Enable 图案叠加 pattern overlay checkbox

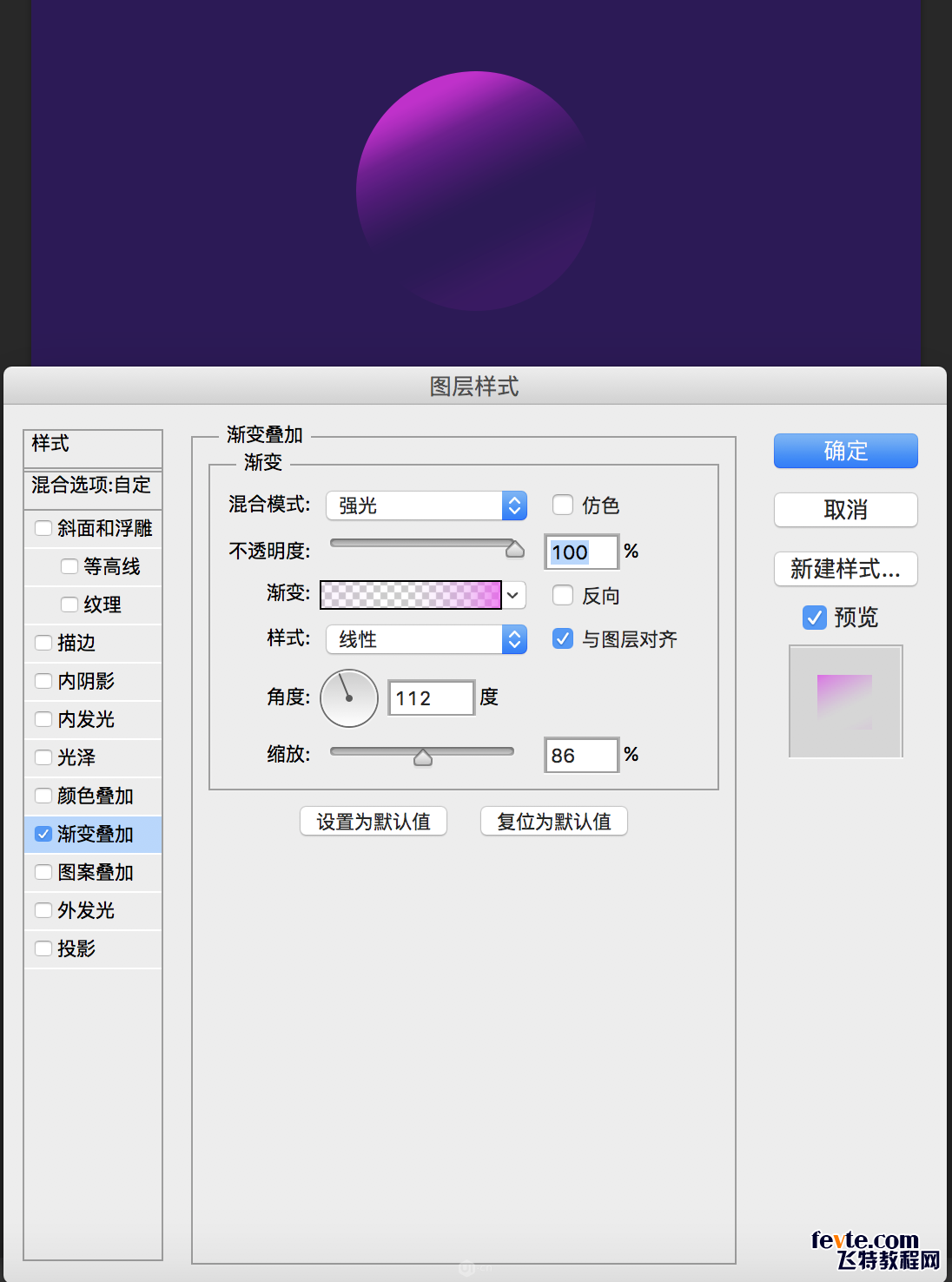point(43,872)
